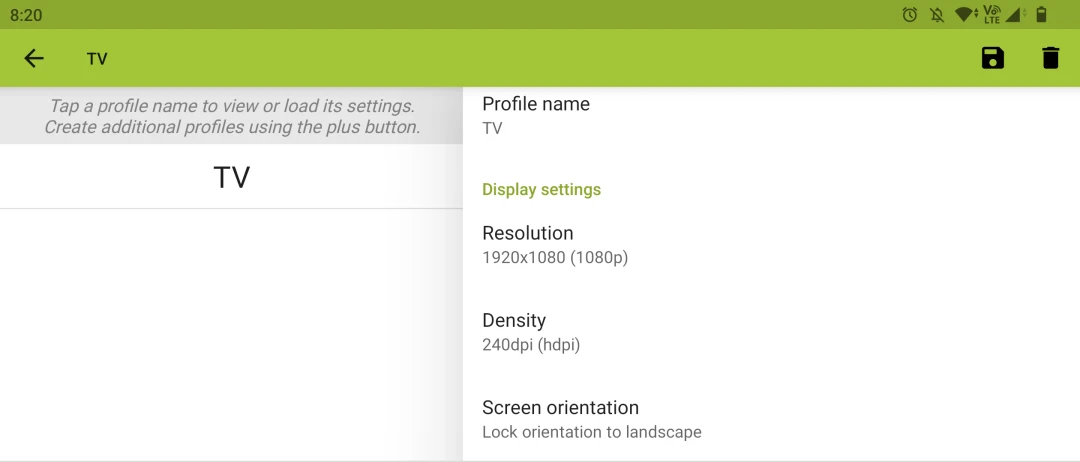The height and width of the screenshot is (462, 1080).
Task: Tap the muted notifications bell icon
Action: [x=937, y=15]
